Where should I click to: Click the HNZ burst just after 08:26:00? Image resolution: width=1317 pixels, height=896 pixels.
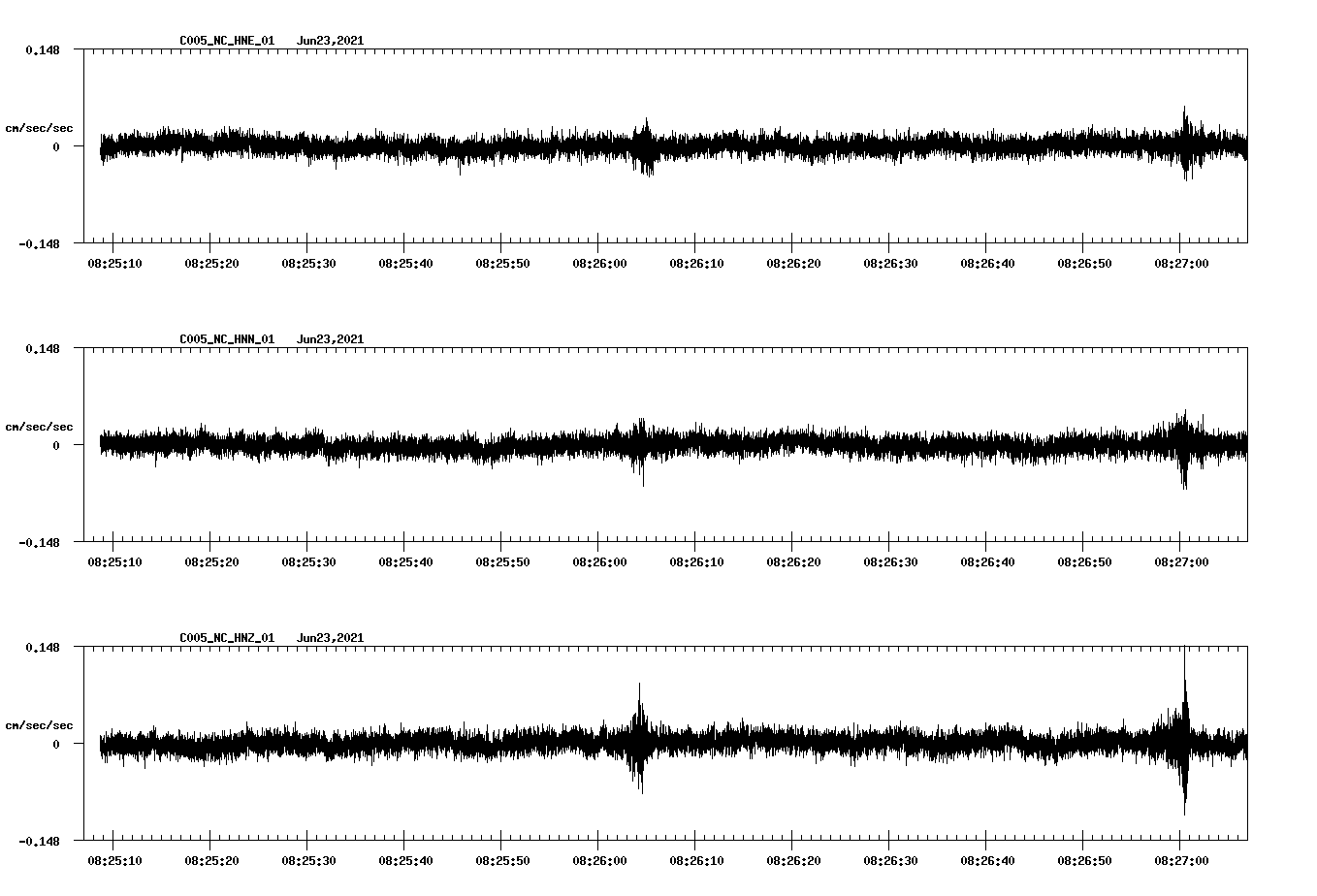639,739
